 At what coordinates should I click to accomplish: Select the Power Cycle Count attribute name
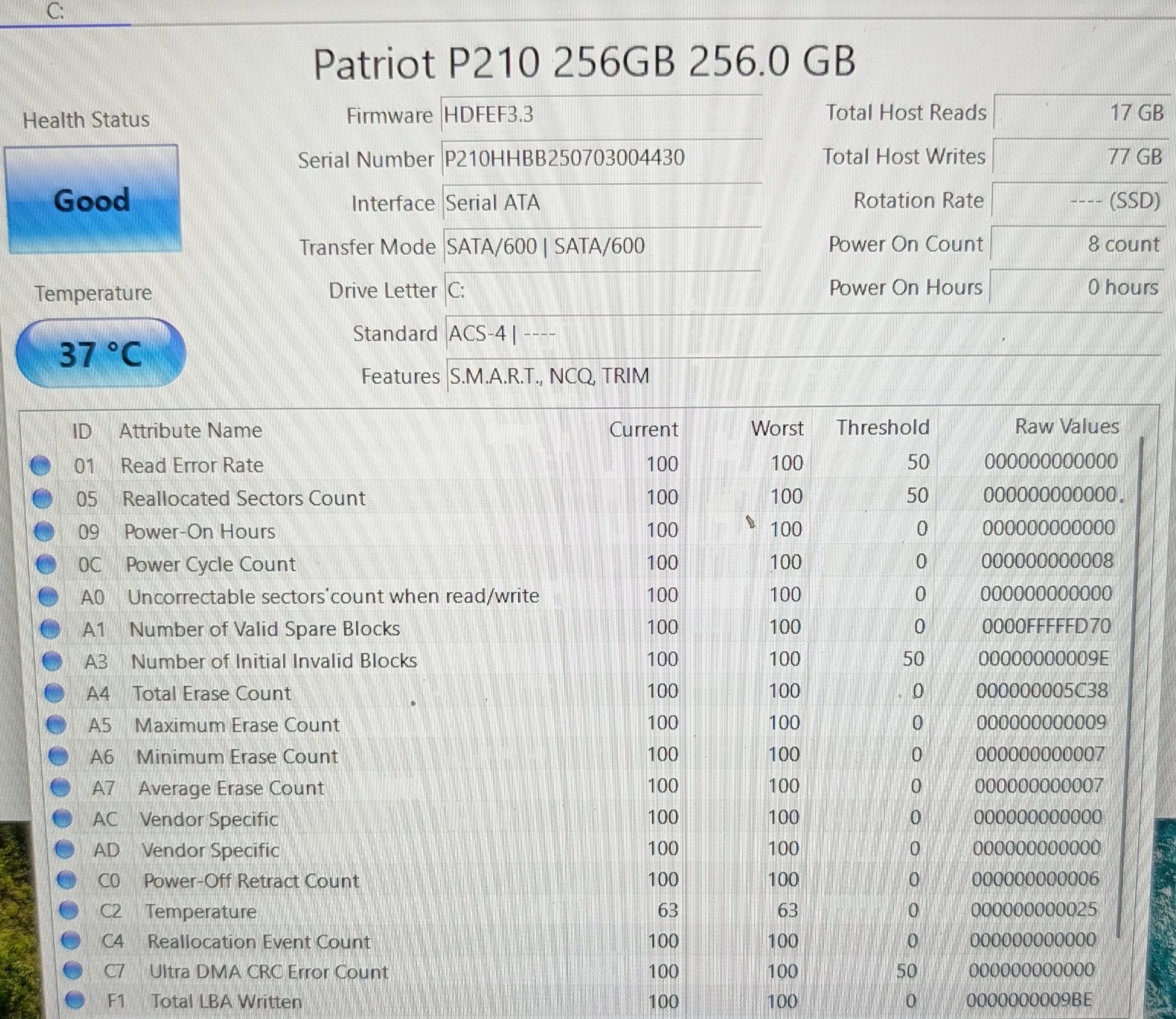click(x=210, y=564)
